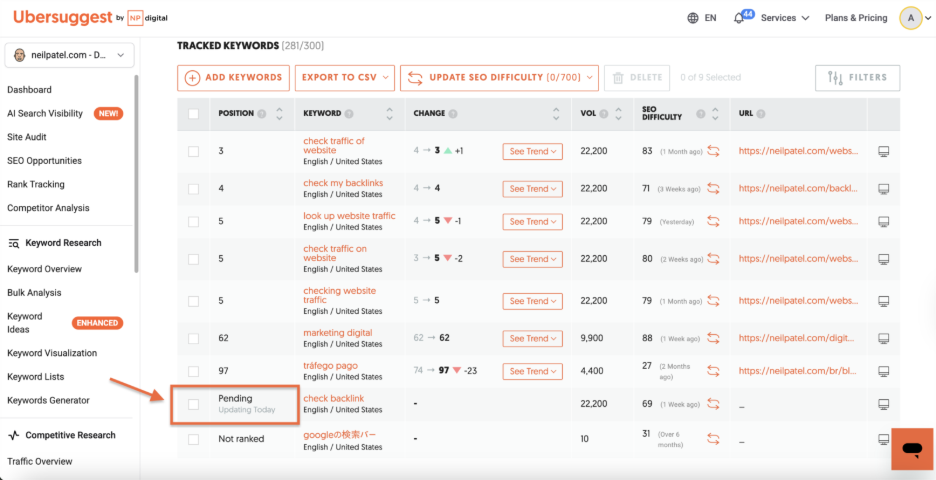Screen dimensions: 936x480
Task: Click the sidebar vertical scrollbar
Action: (137, 173)
